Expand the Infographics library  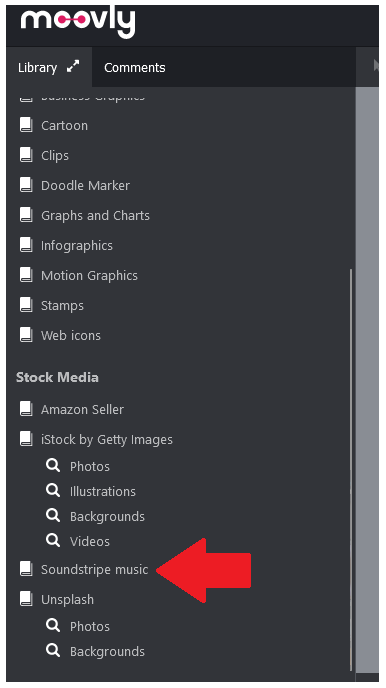(x=77, y=245)
